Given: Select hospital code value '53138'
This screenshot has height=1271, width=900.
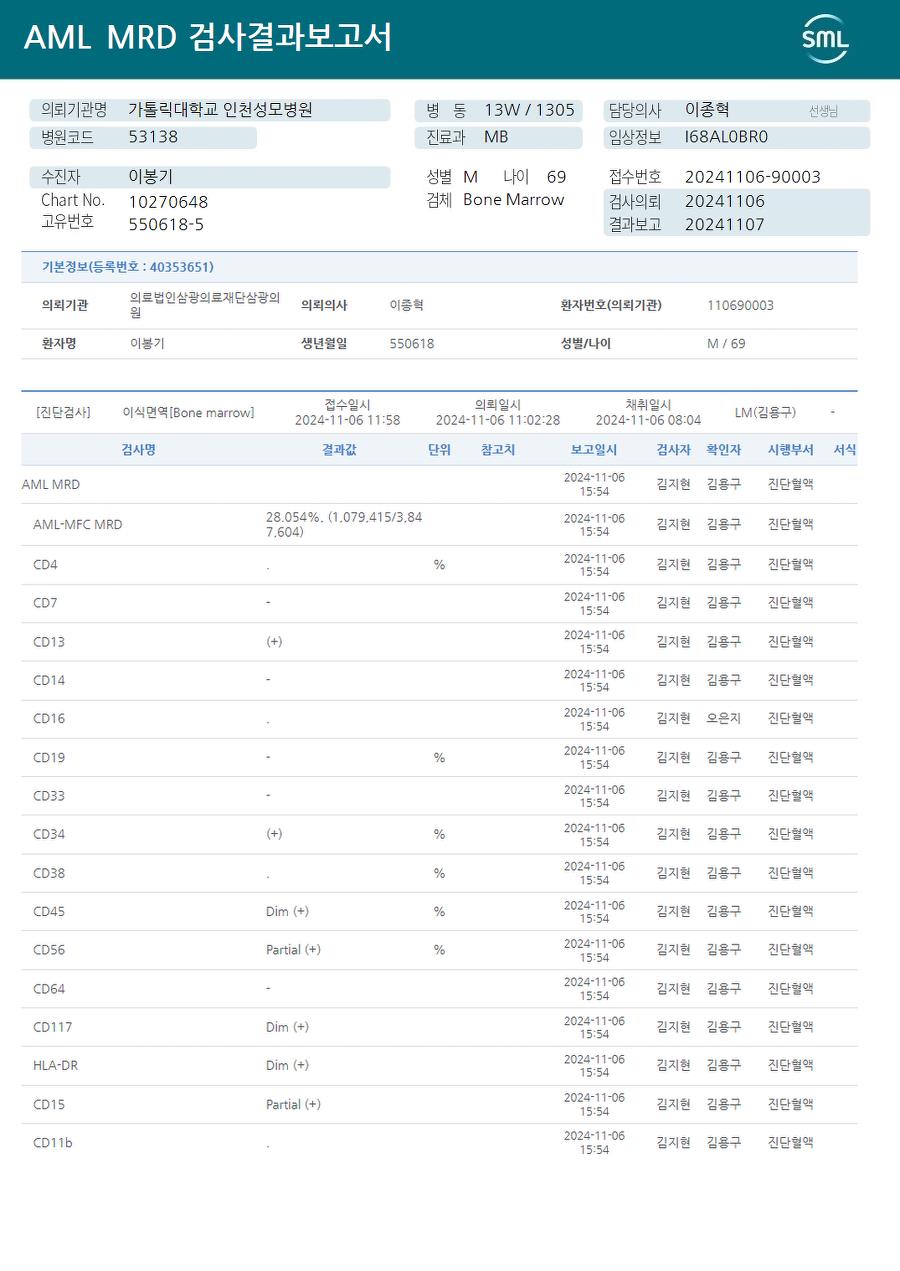Looking at the screenshot, I should (x=153, y=137).
